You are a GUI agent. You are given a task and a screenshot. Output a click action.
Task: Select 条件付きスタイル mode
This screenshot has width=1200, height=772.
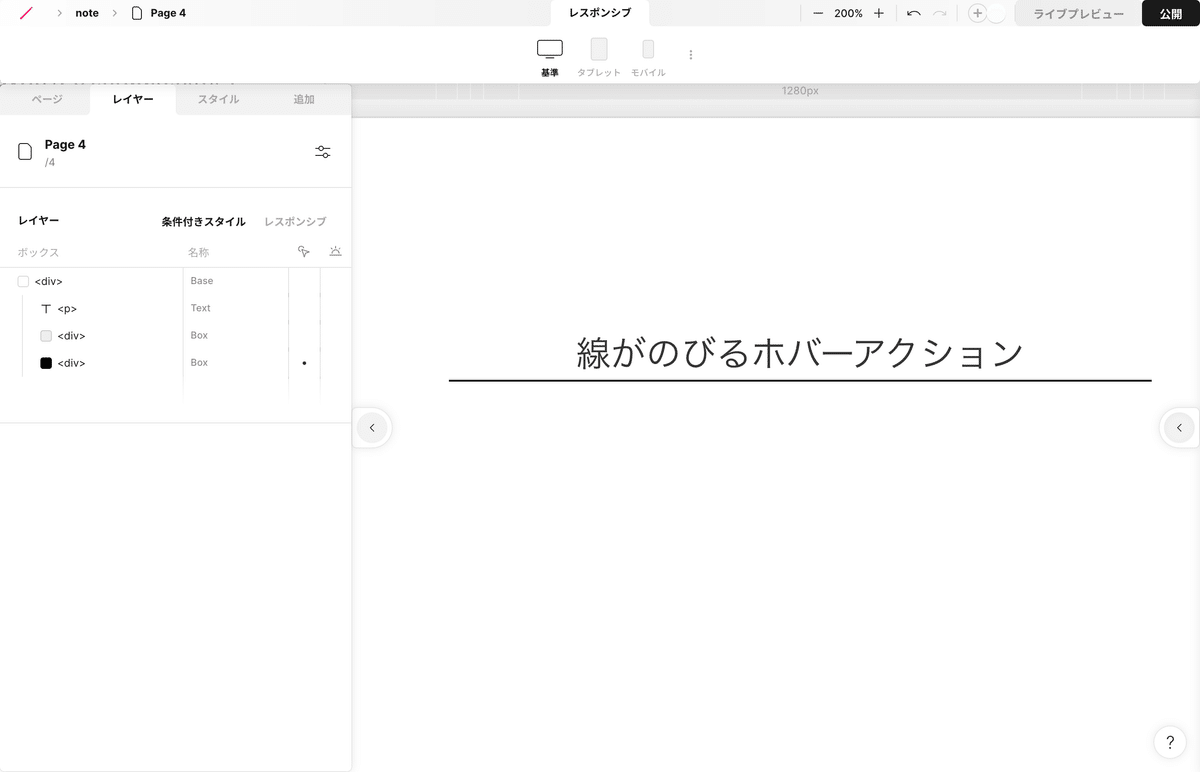pyautogui.click(x=203, y=222)
